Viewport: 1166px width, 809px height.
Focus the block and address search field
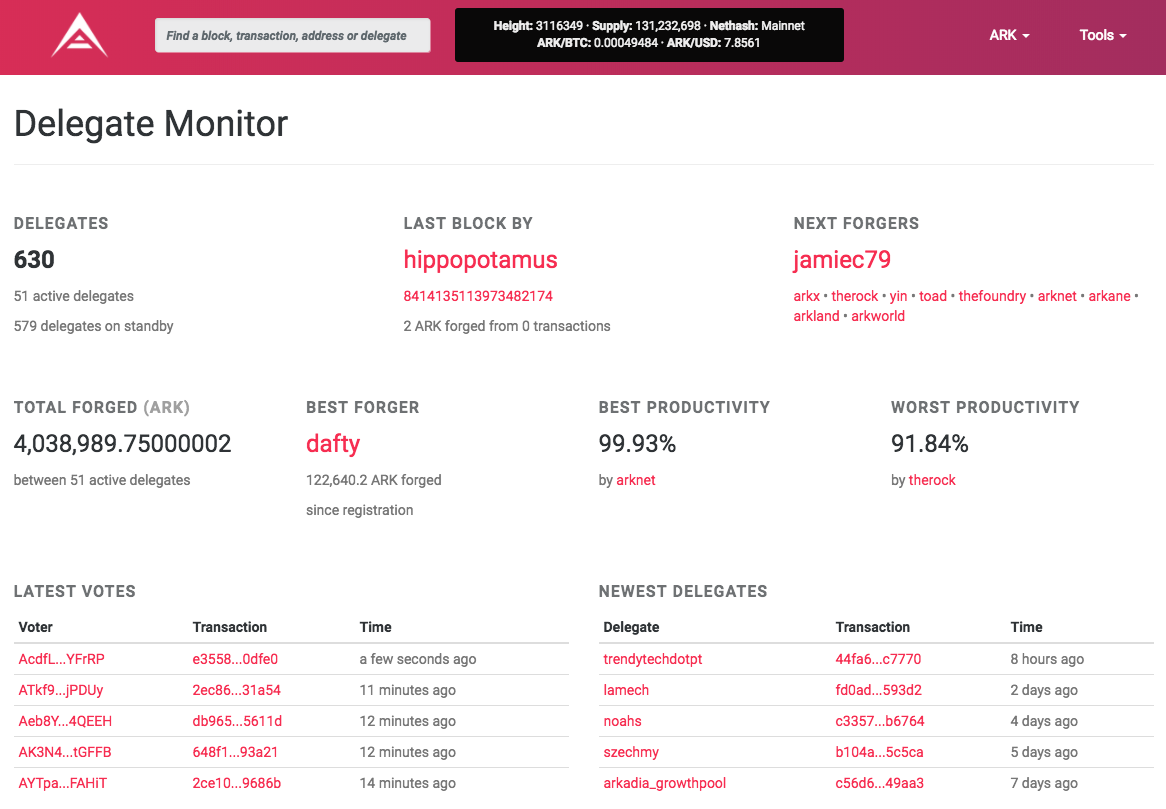coord(292,36)
